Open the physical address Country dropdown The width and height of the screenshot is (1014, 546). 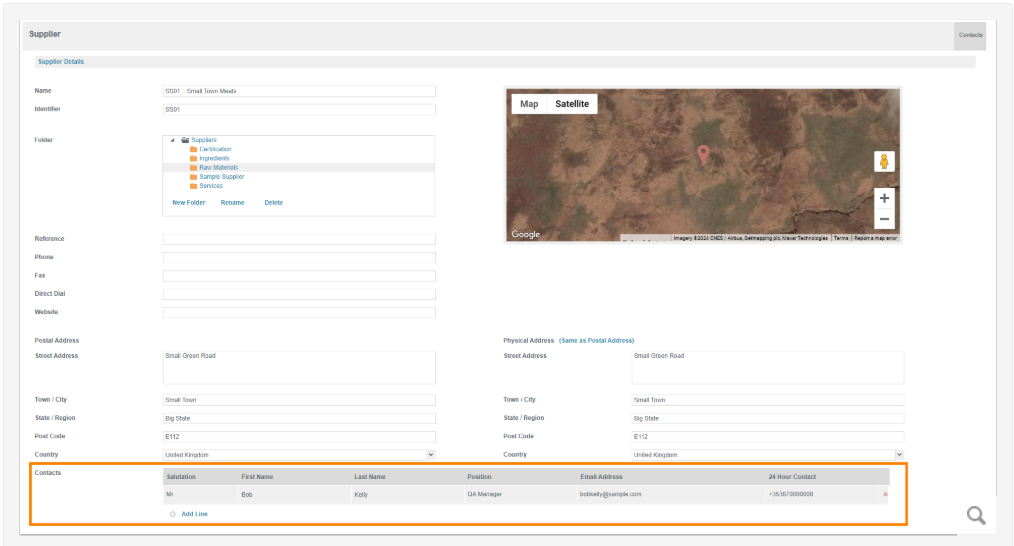click(899, 455)
